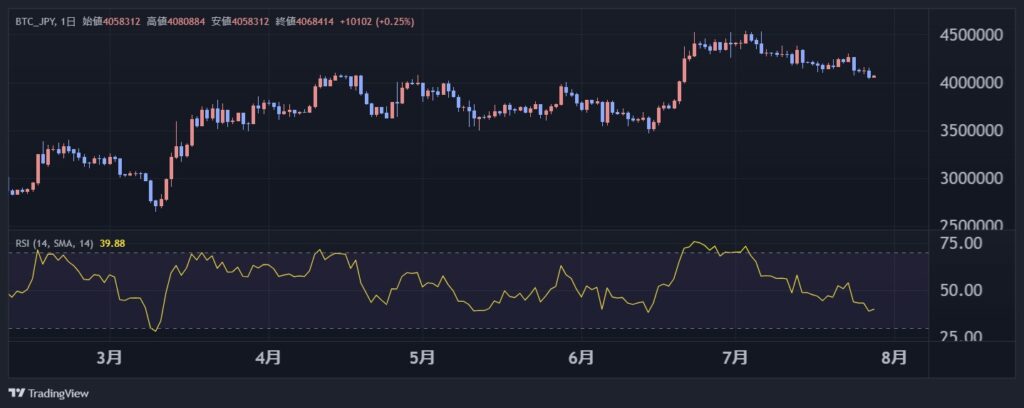Click the 4500000 price axis label
This screenshot has width=1024, height=408.
[x=971, y=35]
